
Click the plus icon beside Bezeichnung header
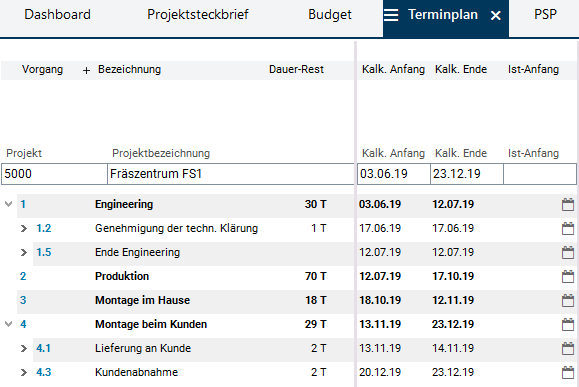point(86,70)
